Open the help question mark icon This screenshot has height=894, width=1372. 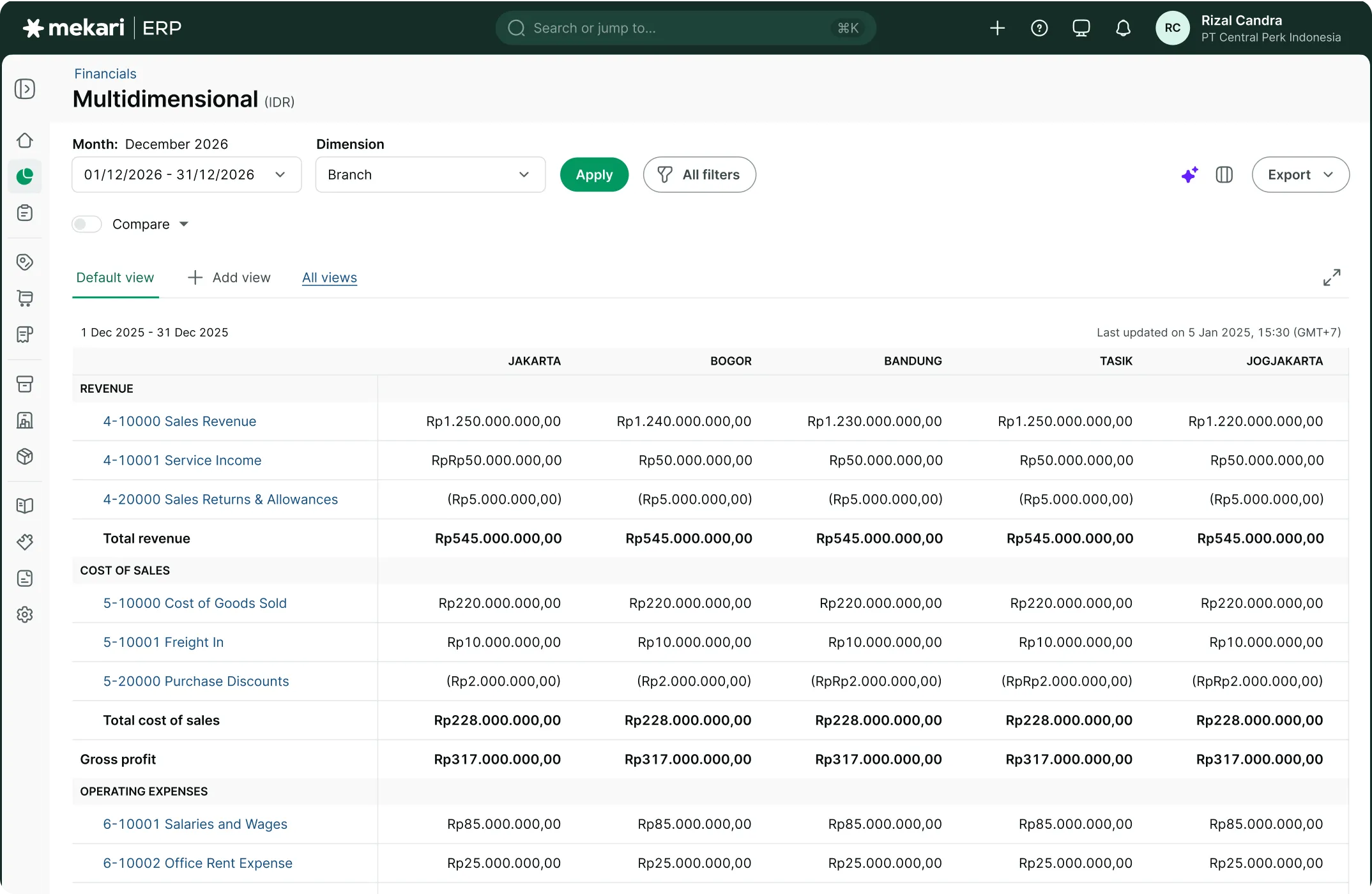coord(1039,28)
